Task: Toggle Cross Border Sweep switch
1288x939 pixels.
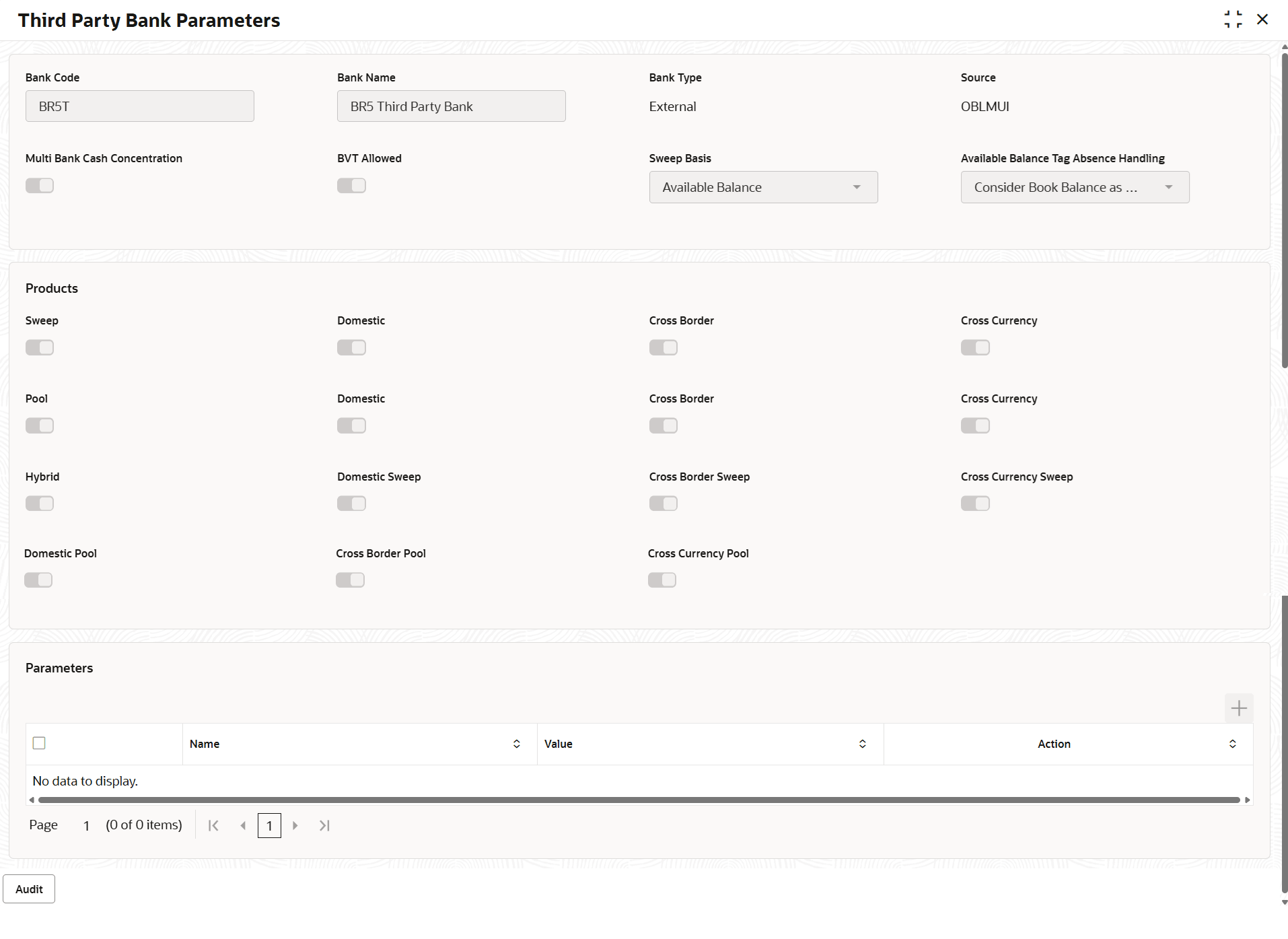Action: pos(664,504)
